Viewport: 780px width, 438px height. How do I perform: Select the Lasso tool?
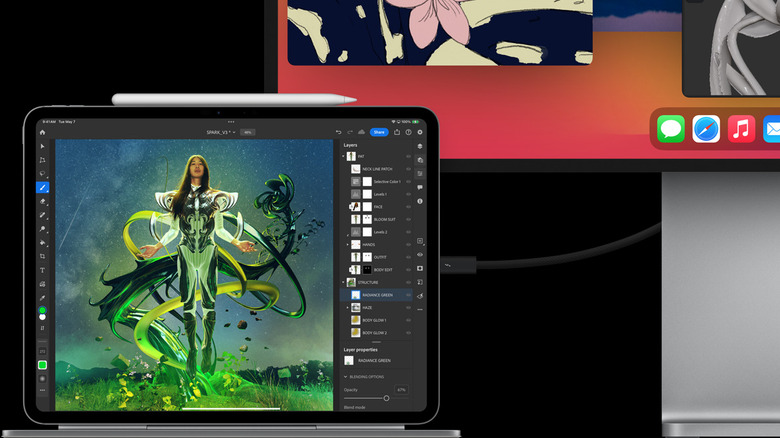tap(42, 174)
